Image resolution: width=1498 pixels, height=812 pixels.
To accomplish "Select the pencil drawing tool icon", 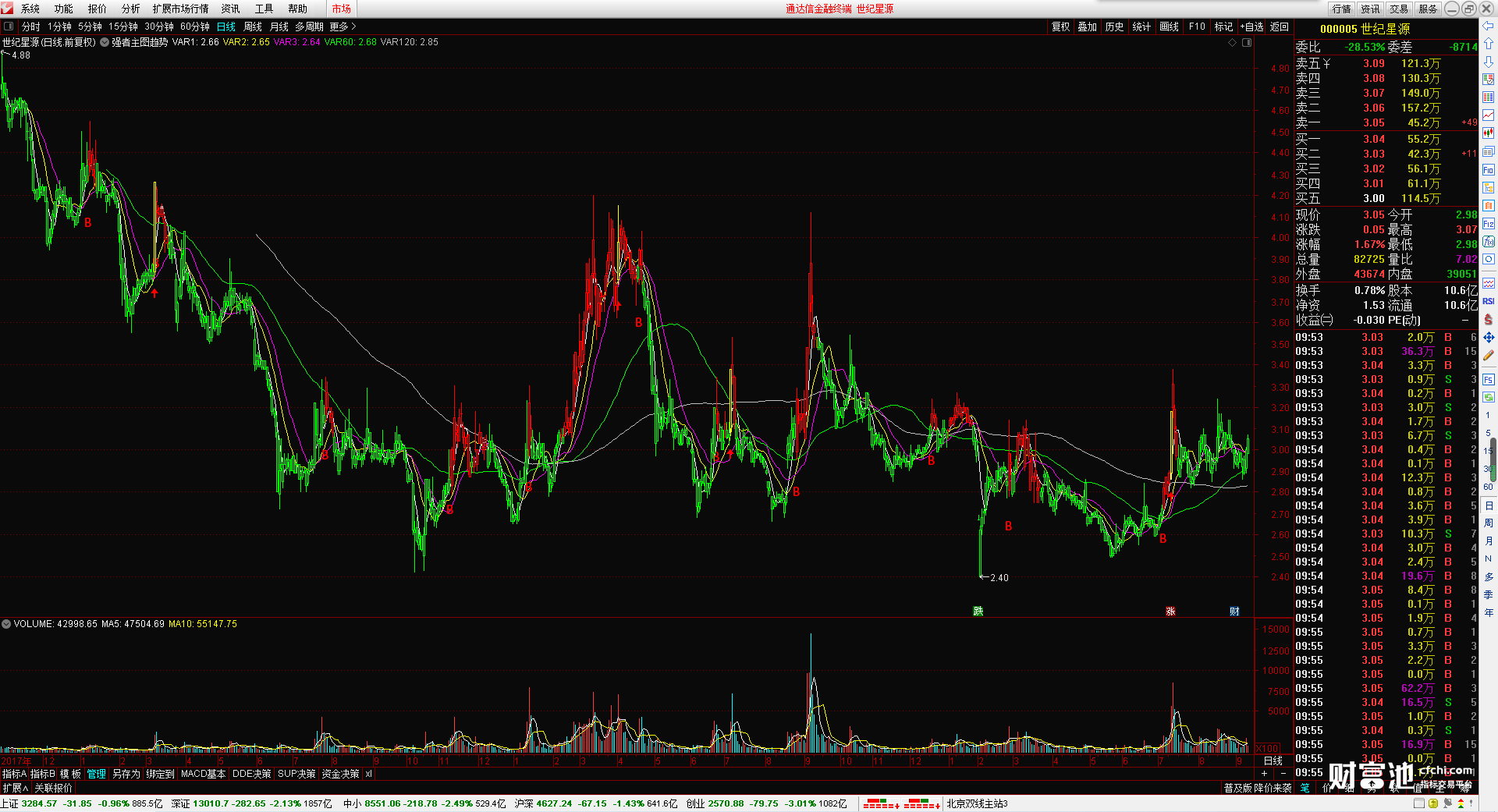I will coord(1488,355).
